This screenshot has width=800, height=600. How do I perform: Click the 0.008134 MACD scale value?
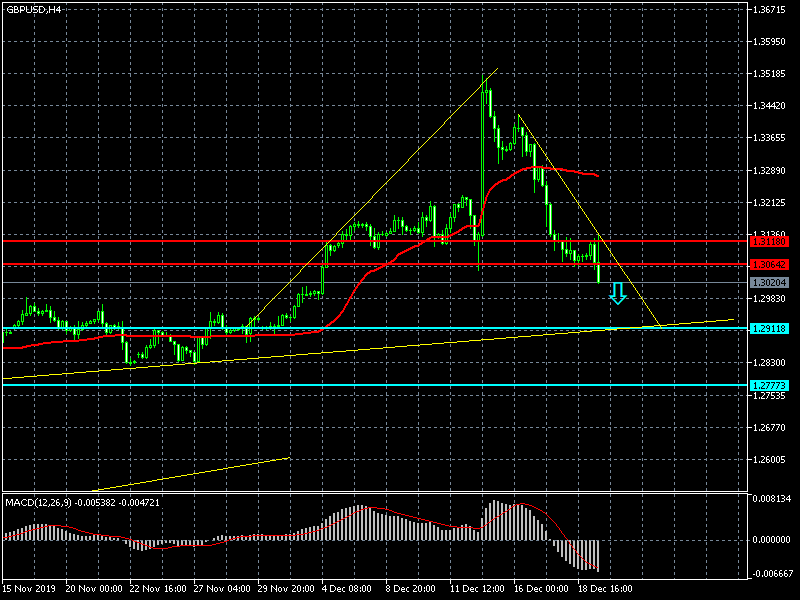(771, 498)
